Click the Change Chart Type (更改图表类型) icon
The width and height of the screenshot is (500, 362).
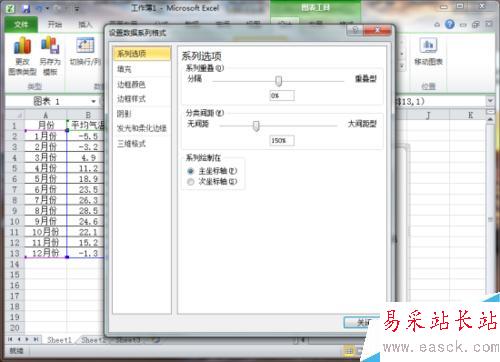[x=22, y=55]
